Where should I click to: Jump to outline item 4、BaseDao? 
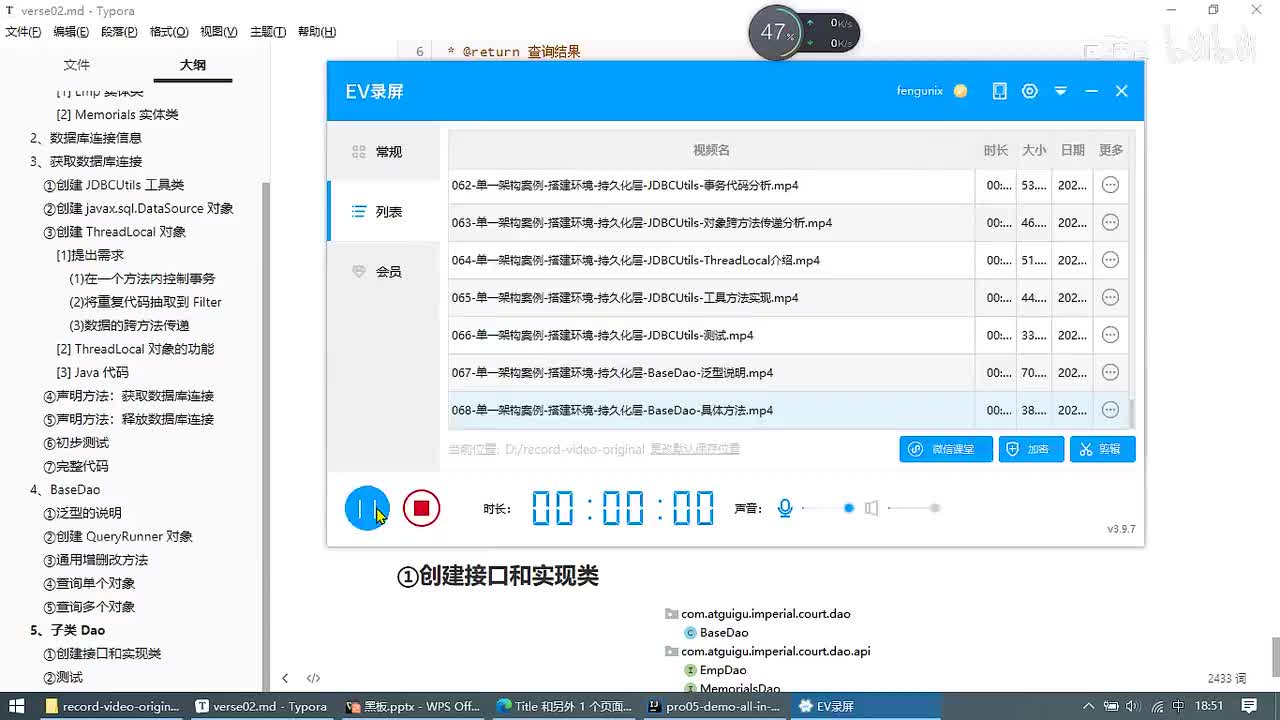pyautogui.click(x=65, y=490)
